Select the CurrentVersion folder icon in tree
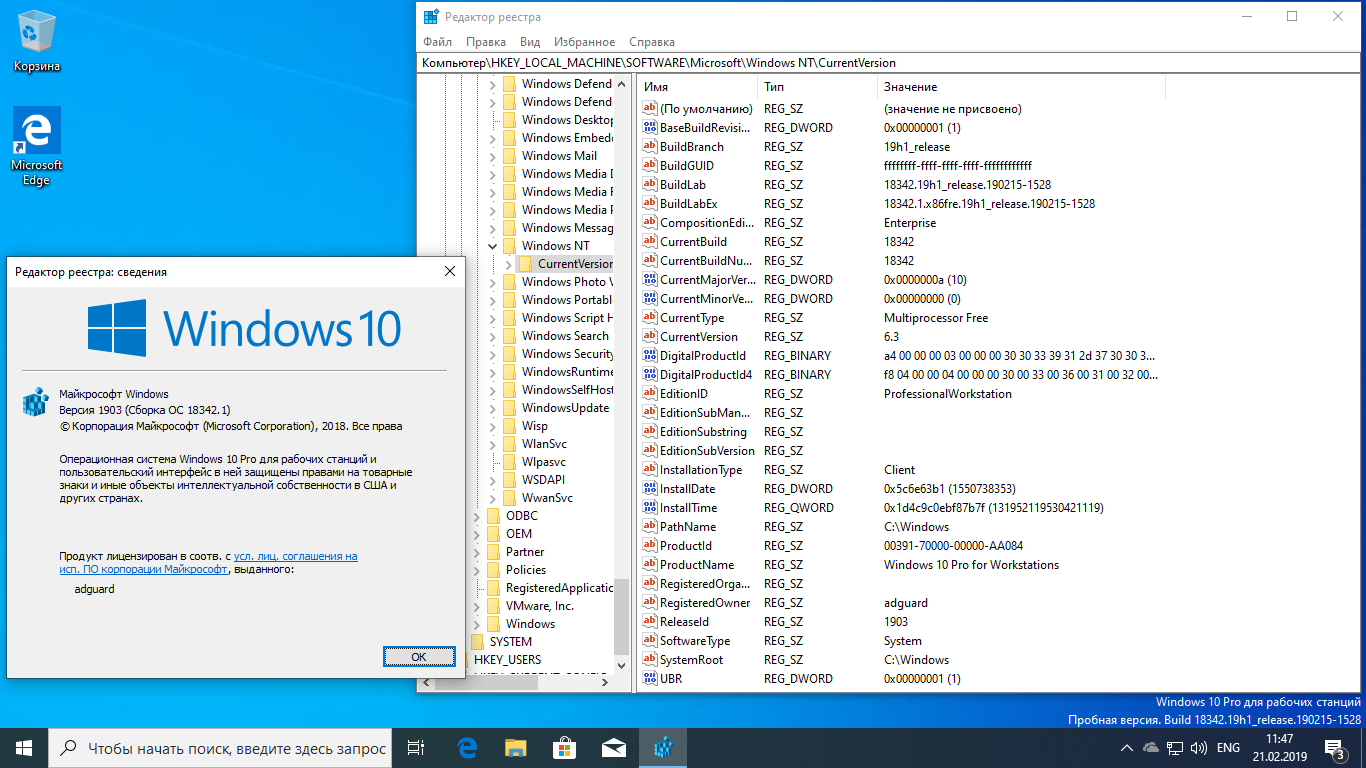1366x768 pixels. 525,264
